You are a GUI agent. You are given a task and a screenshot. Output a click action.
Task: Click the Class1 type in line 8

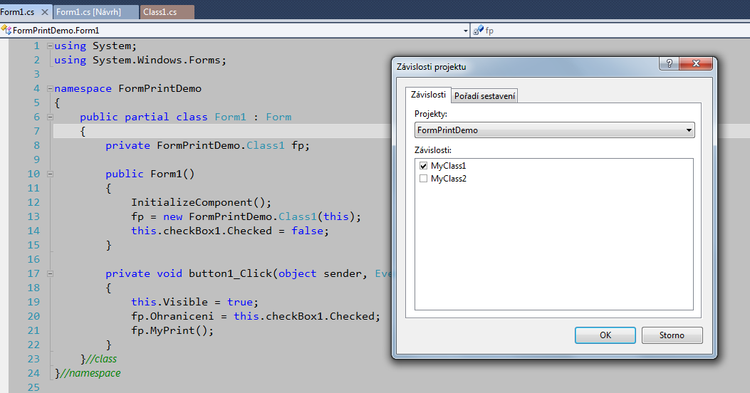(x=265, y=145)
